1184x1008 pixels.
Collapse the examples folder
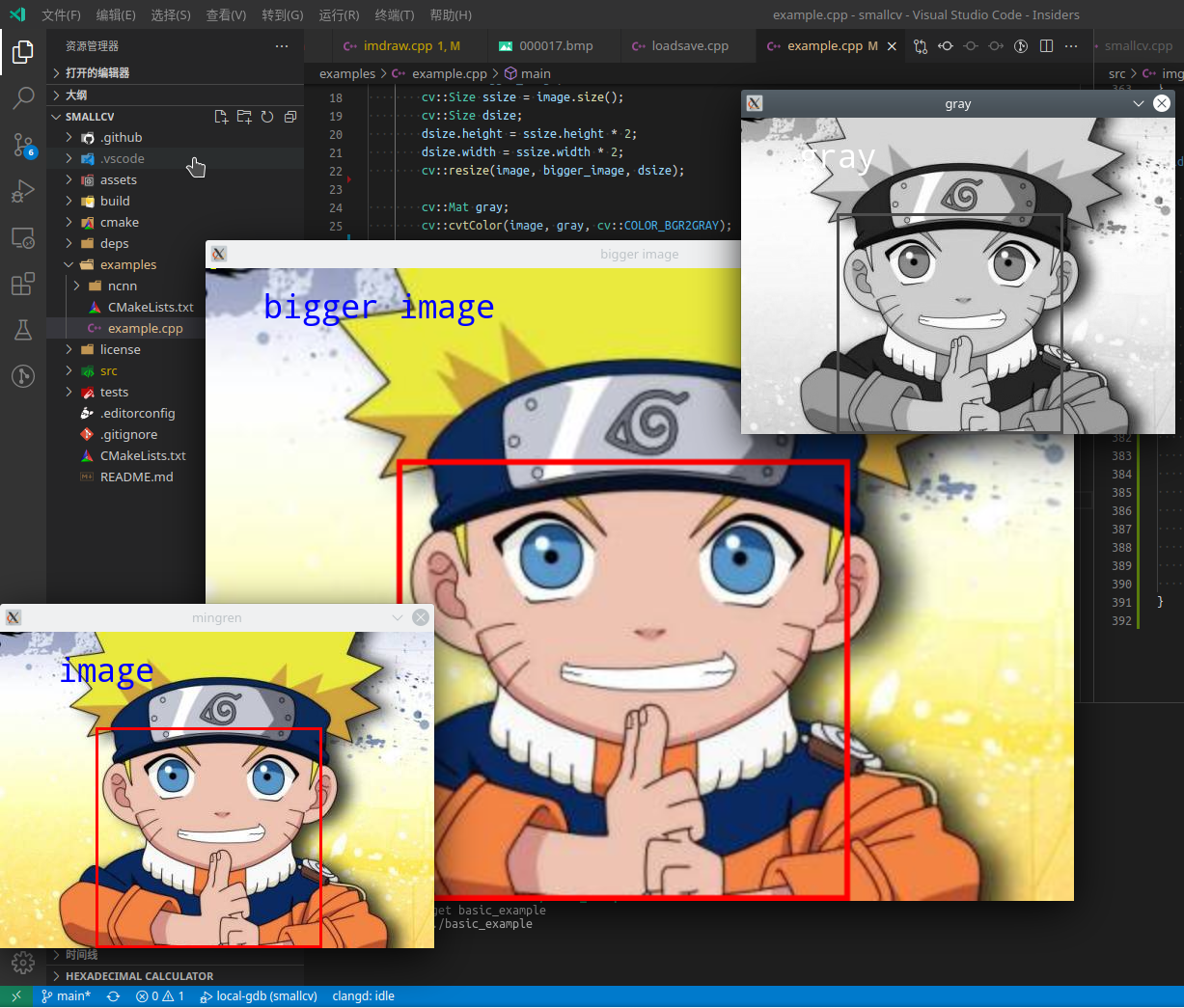point(69,265)
